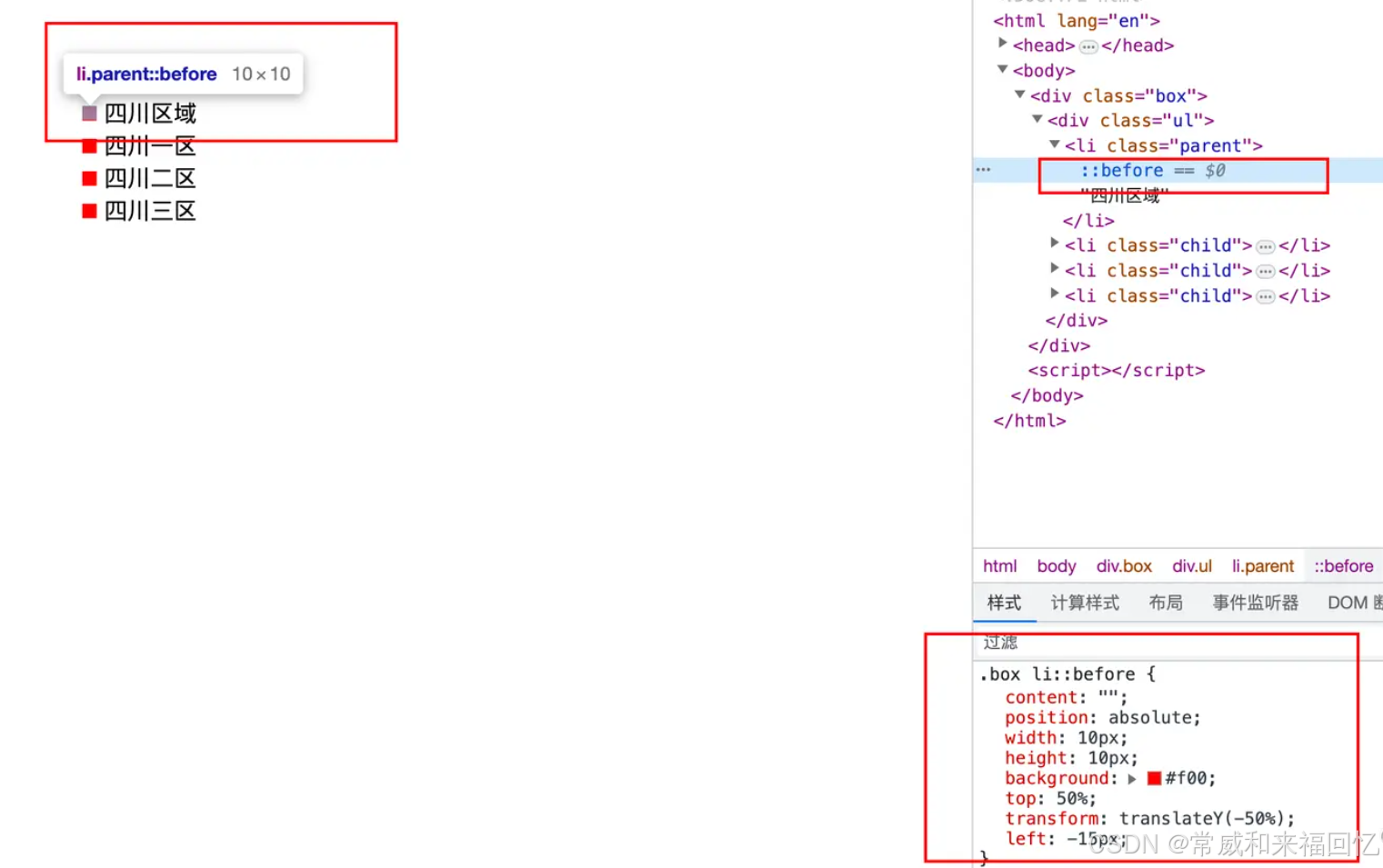Click the 四川一区 list item on page
This screenshot has width=1383, height=868.
point(149,145)
